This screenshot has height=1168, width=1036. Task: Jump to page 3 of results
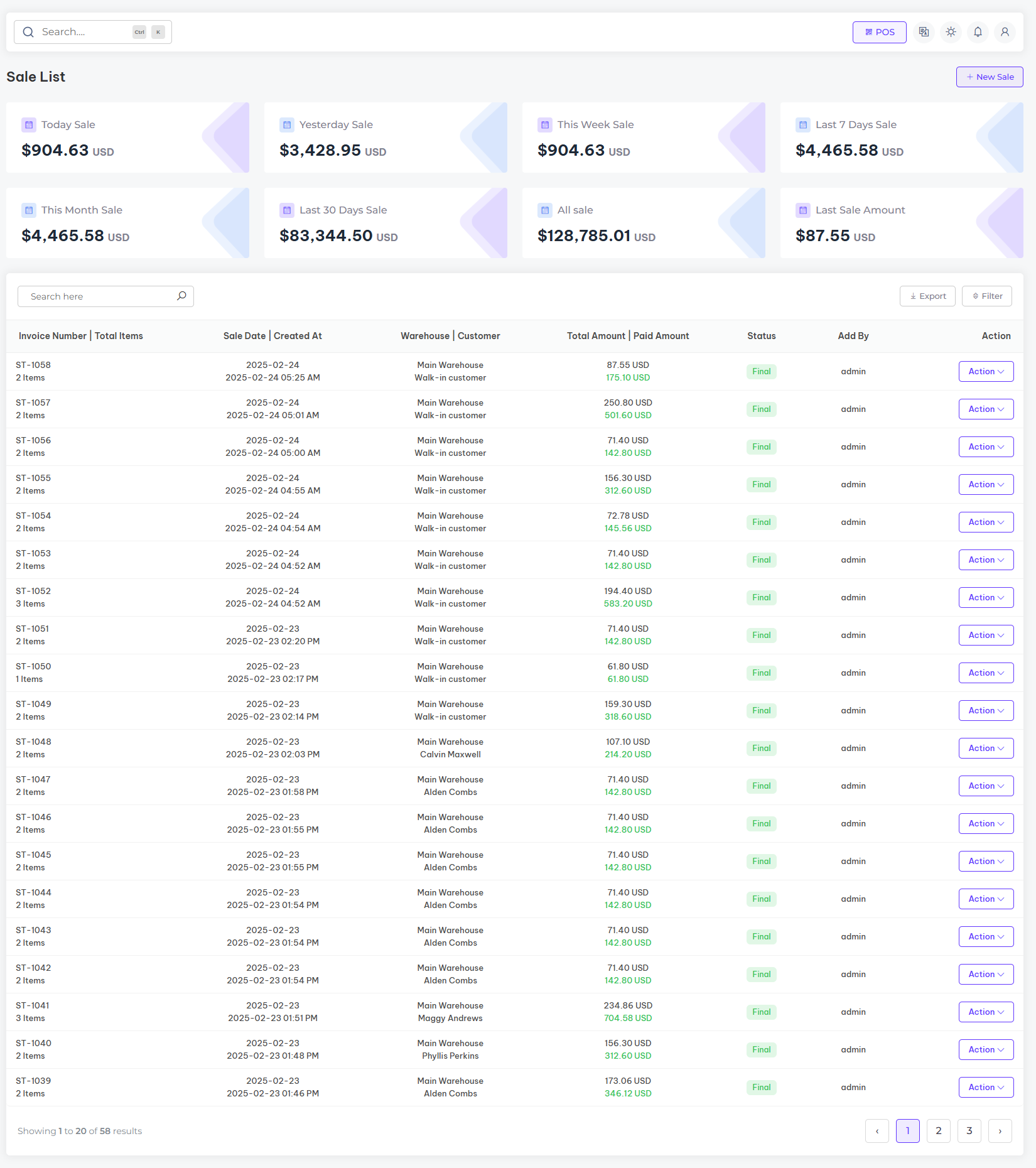(969, 1131)
